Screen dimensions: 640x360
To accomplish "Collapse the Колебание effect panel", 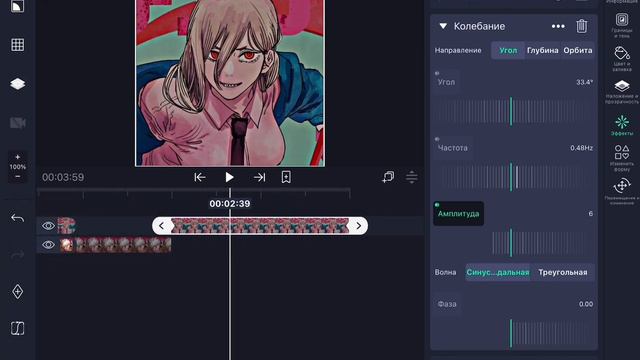I will (x=443, y=26).
